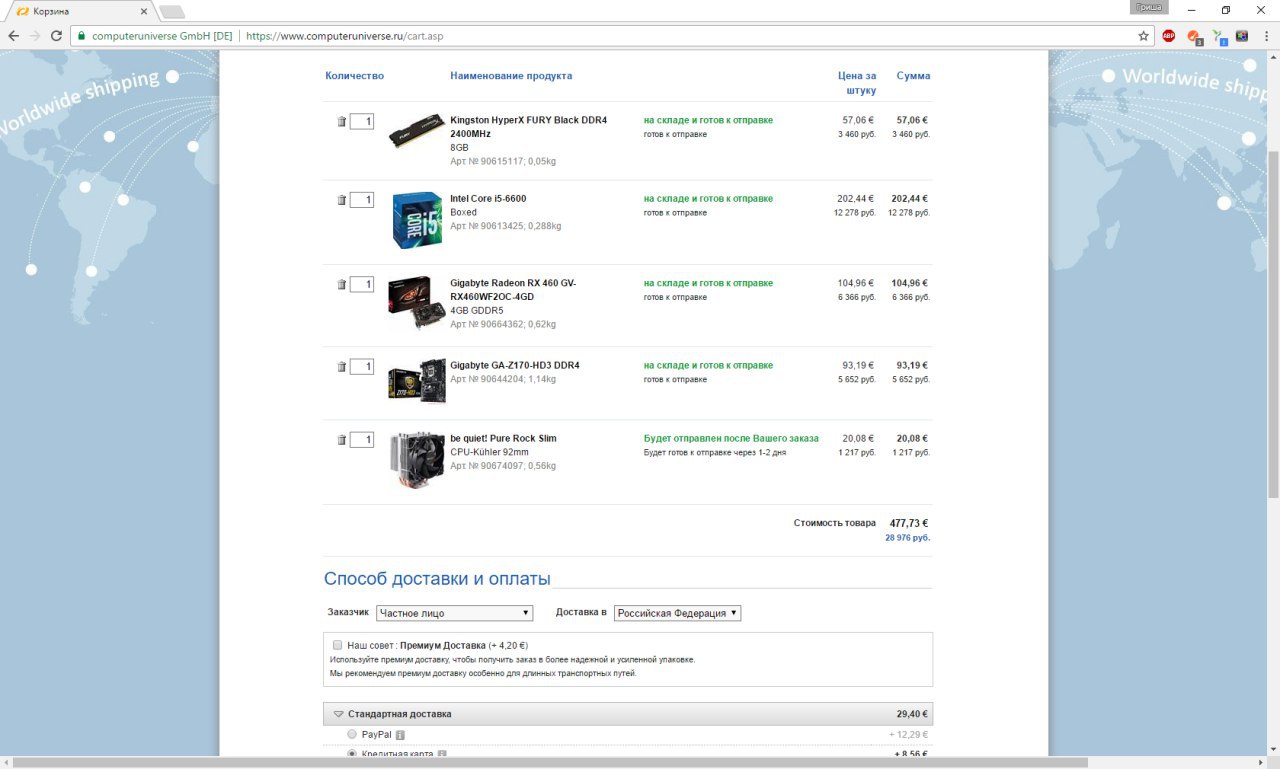Click the Будет отправлен после Вашего заказа status
The height and width of the screenshot is (769, 1280).
tap(731, 438)
